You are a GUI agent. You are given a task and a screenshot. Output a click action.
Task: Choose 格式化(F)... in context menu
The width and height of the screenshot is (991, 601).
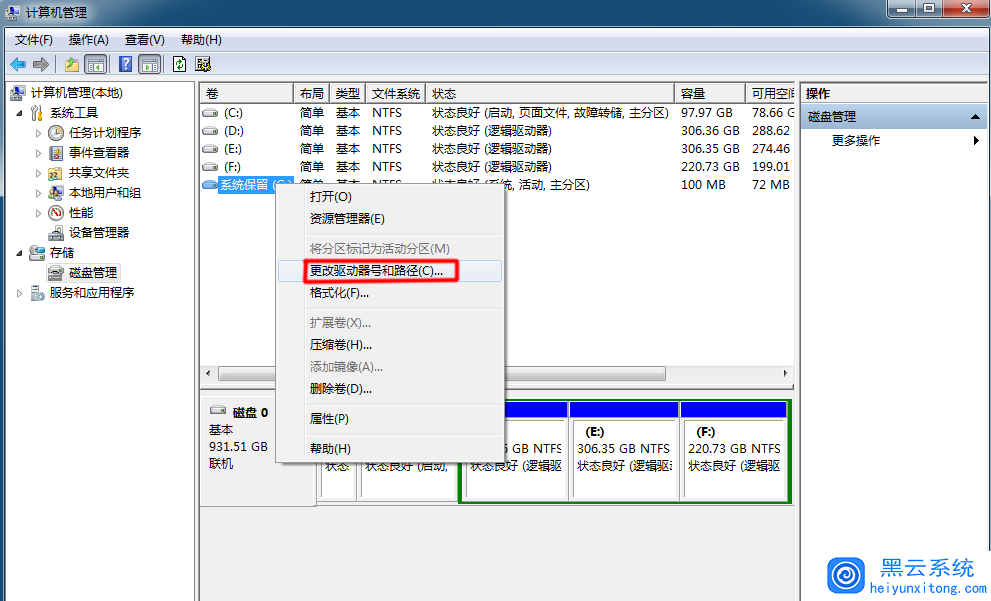[389, 293]
